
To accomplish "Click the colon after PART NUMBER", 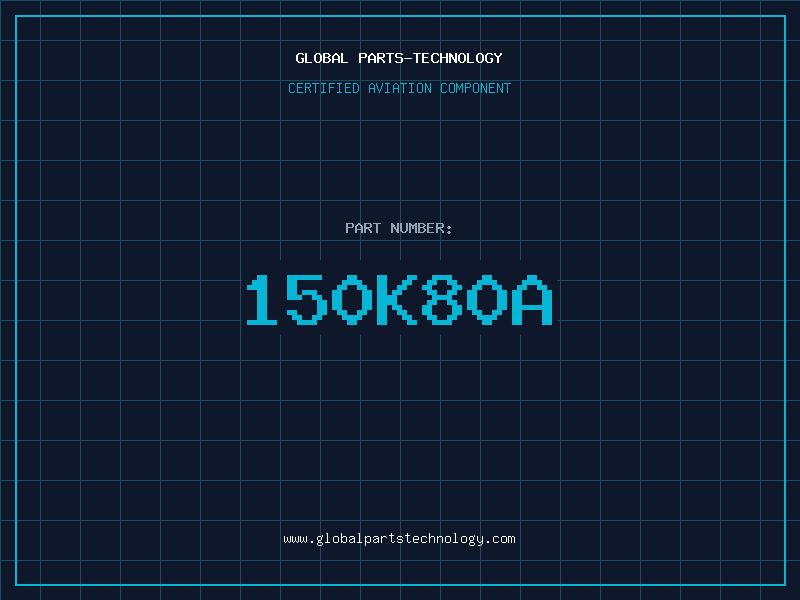I will pos(450,229).
